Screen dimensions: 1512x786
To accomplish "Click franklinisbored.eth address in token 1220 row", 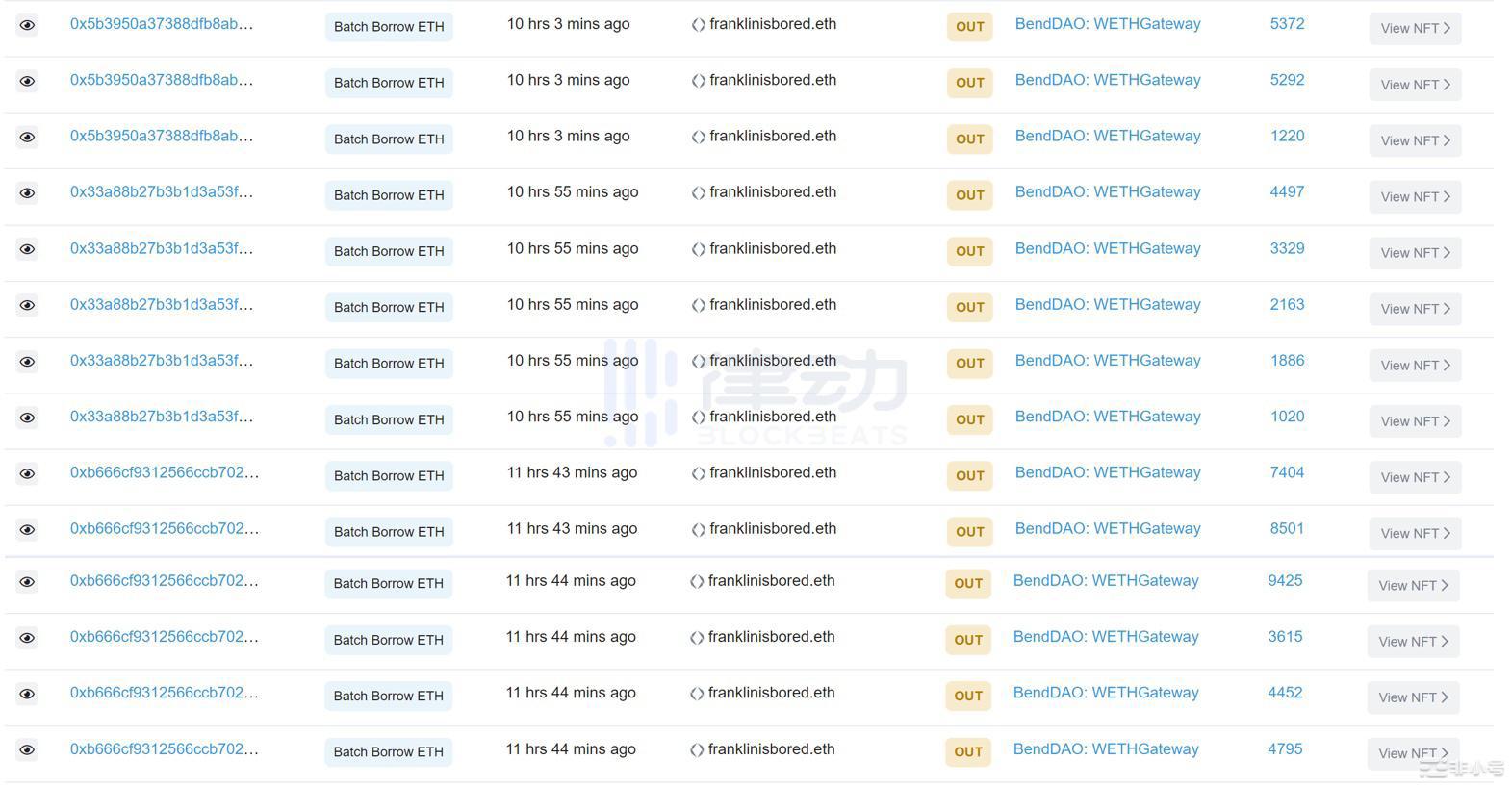I will (773, 136).
